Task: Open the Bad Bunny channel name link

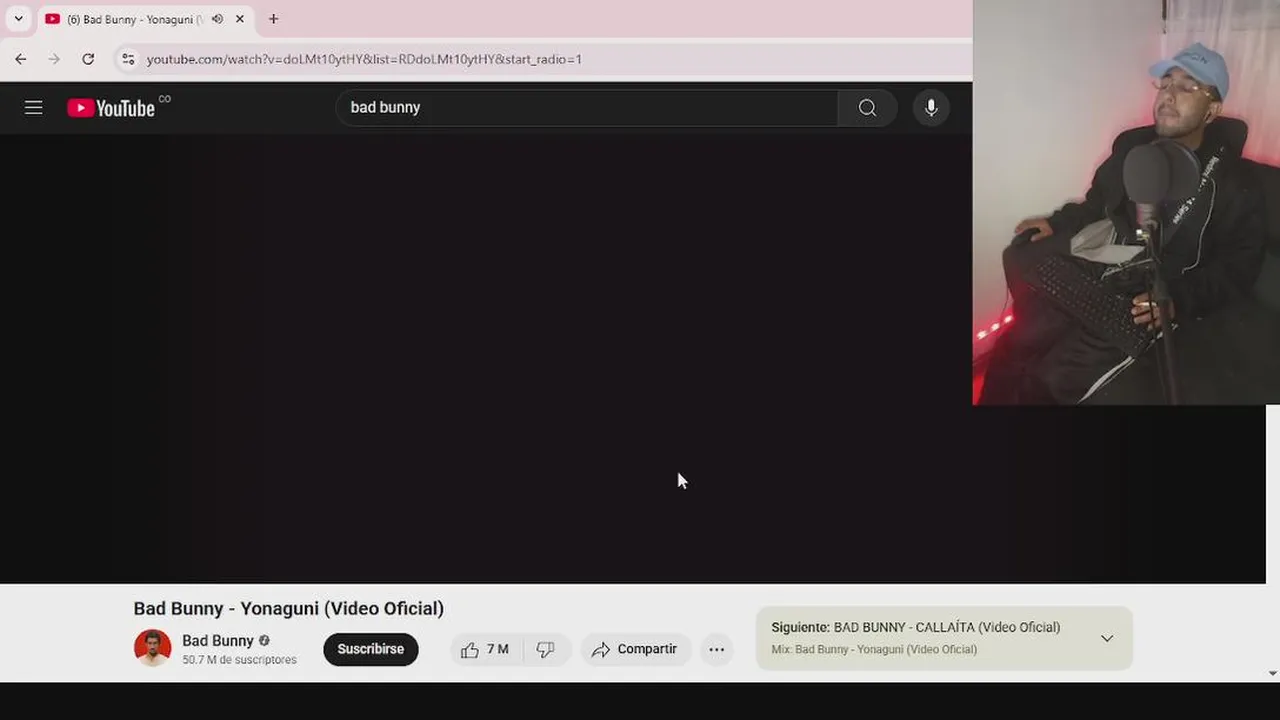Action: pos(218,640)
